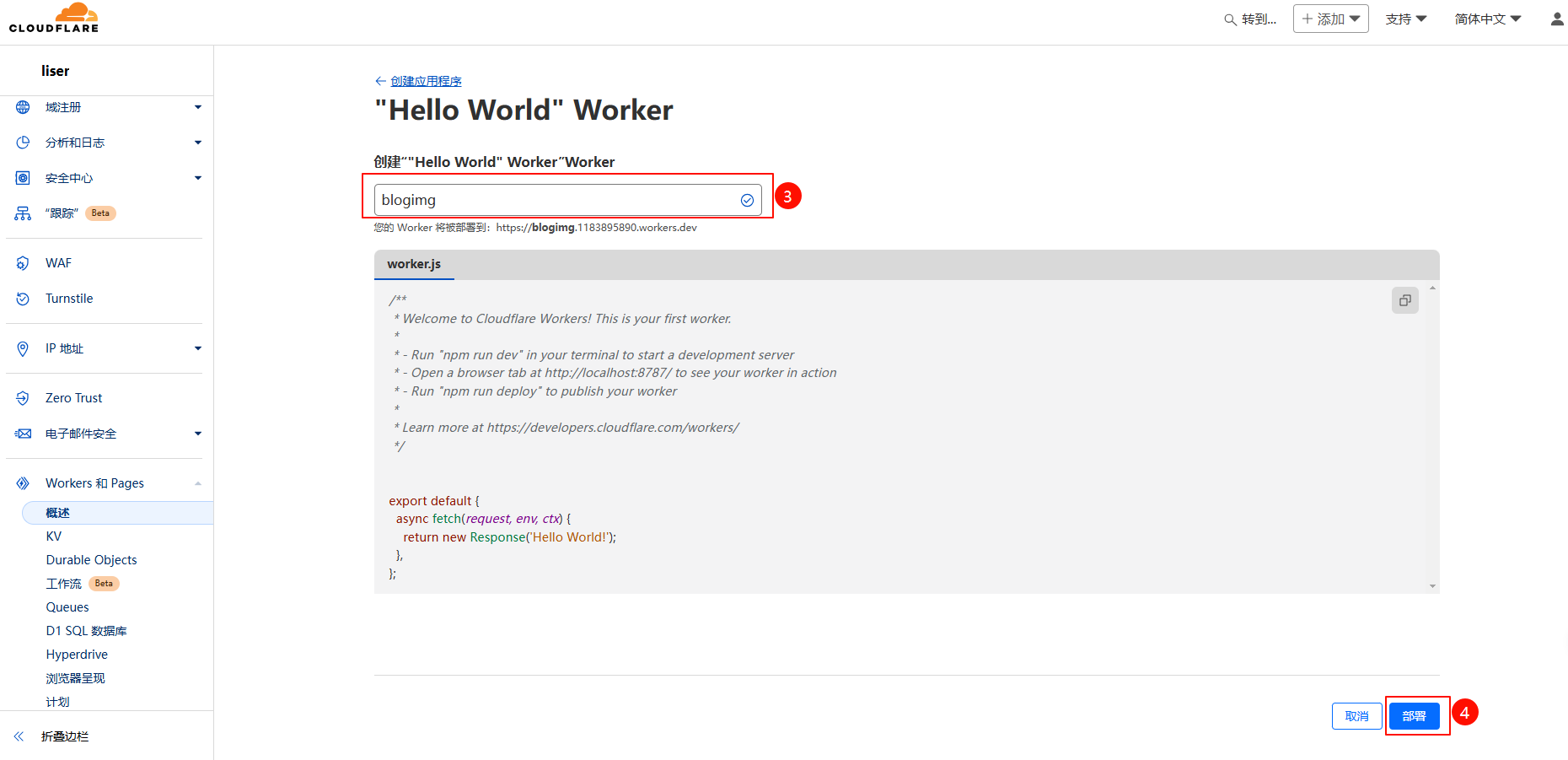Collapse the Workers 和 Pages section arrow
Screen dimensions: 1568x760
click(198, 483)
